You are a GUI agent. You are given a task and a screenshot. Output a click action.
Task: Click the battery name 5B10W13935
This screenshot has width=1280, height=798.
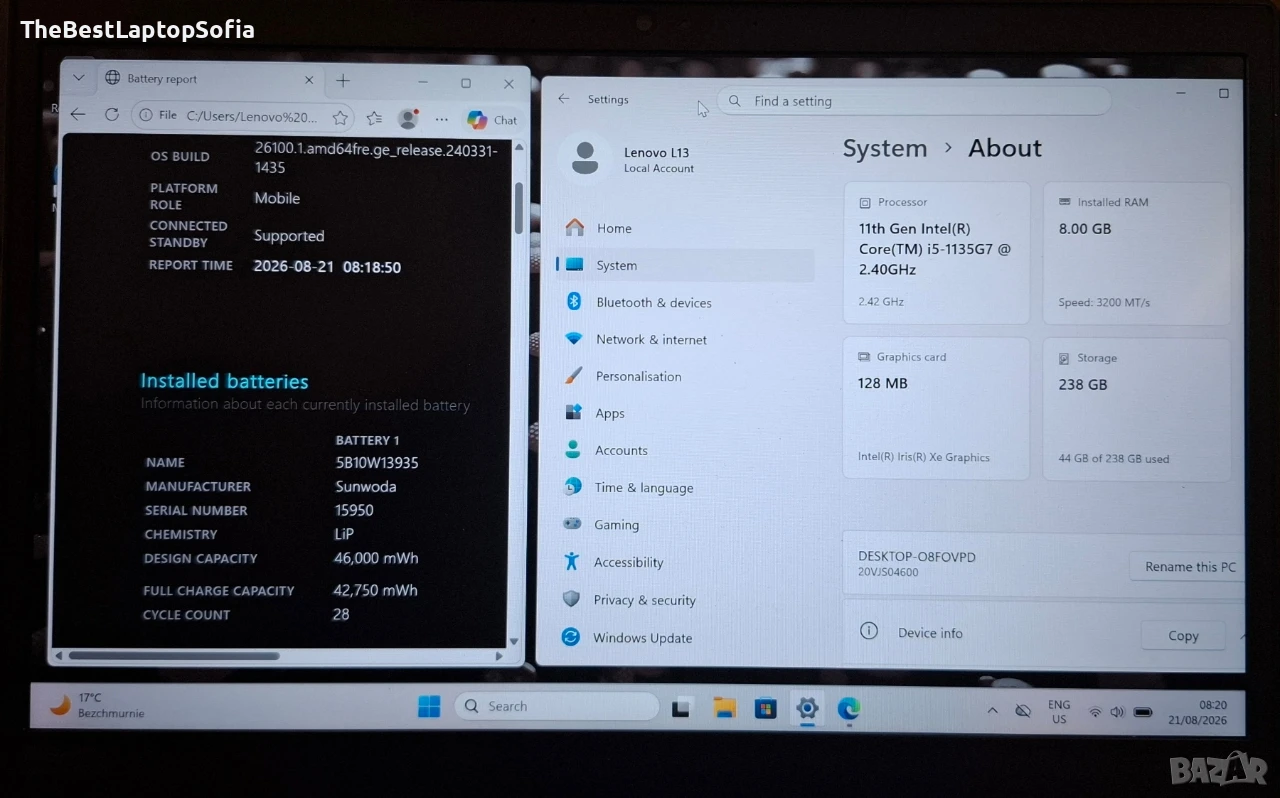[377, 463]
